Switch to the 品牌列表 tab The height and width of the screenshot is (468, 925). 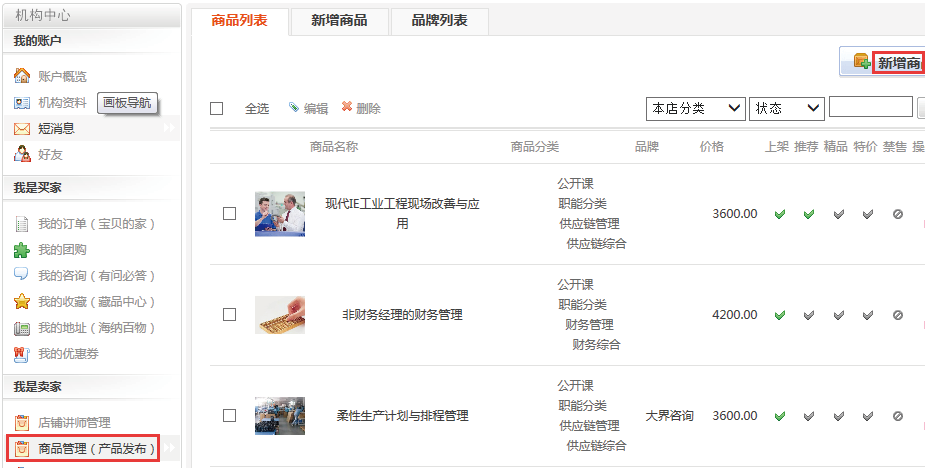[x=439, y=21]
